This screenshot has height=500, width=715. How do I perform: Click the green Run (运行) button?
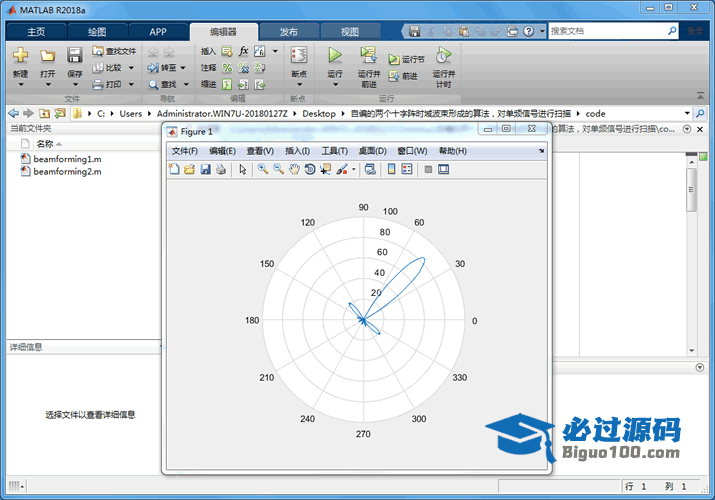tap(335, 56)
